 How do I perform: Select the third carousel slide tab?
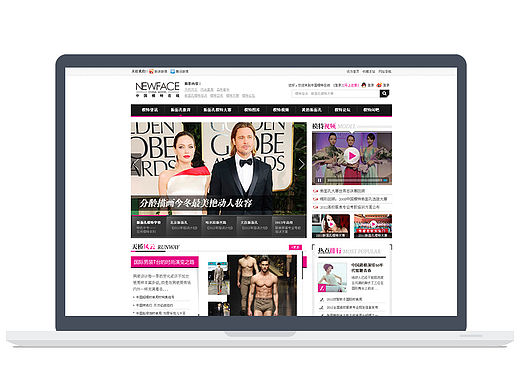point(219,226)
